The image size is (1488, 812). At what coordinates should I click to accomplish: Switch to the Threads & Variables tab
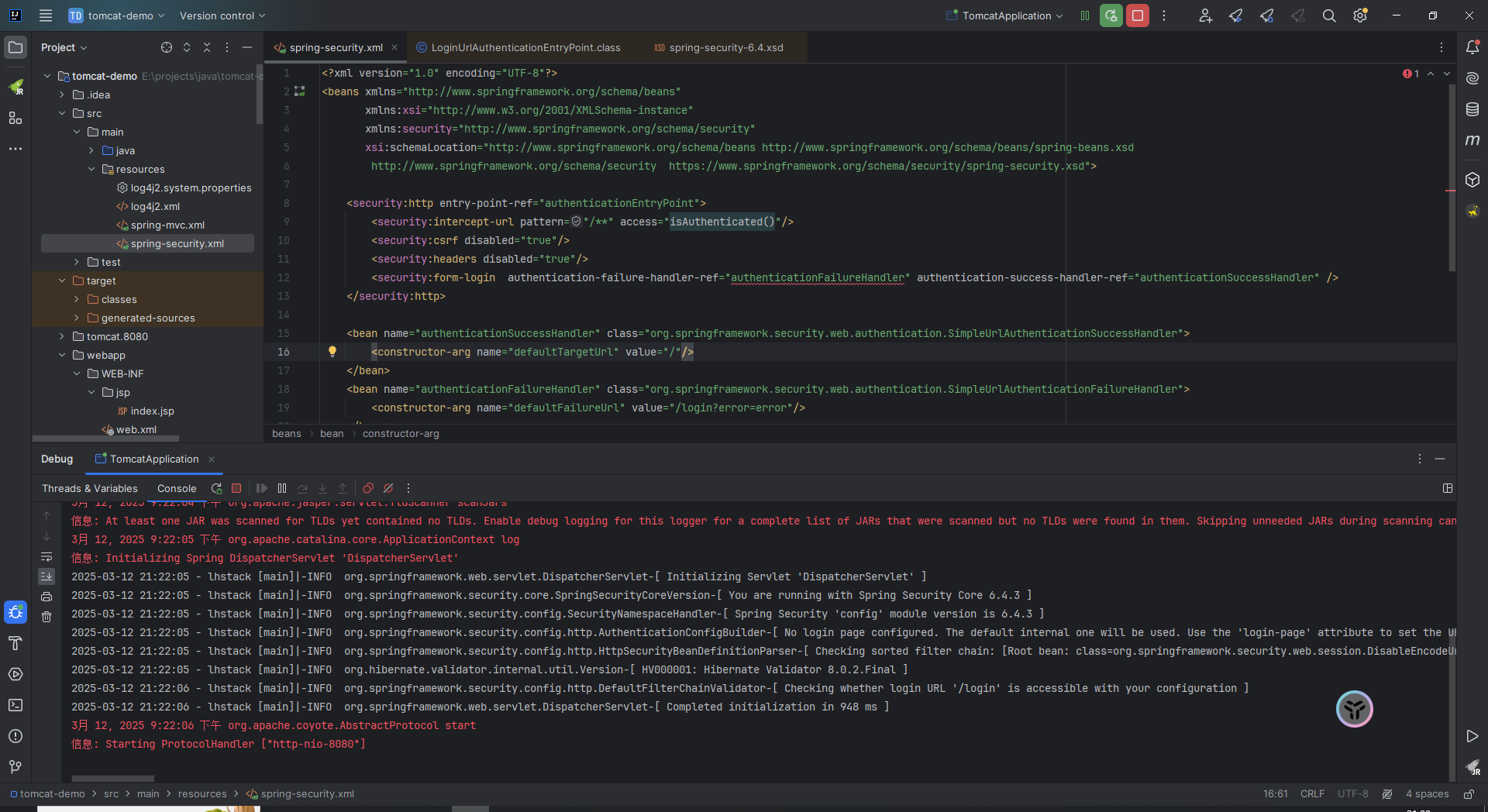coord(90,488)
